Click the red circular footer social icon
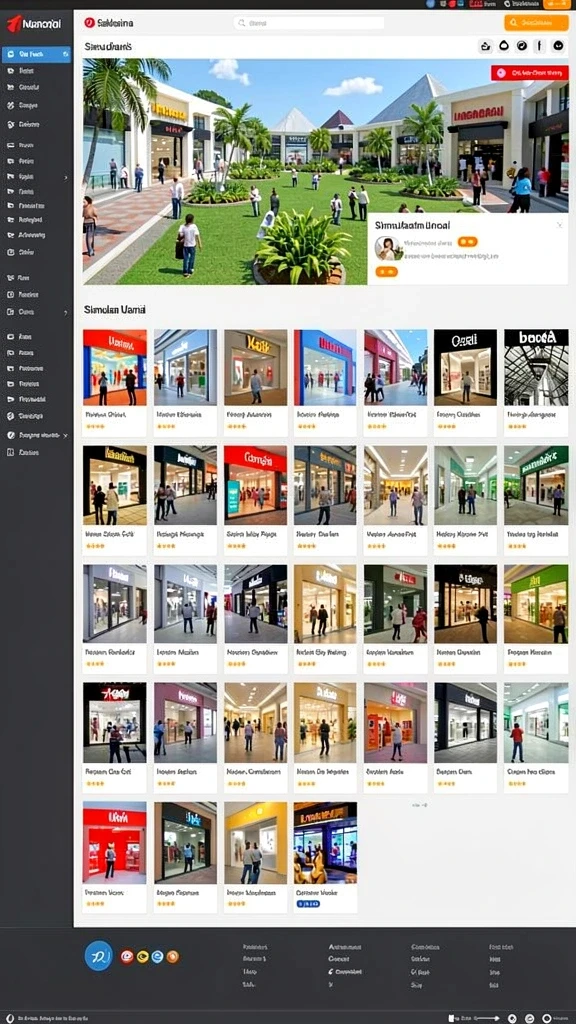The image size is (576, 1024). pyautogui.click(x=127, y=957)
